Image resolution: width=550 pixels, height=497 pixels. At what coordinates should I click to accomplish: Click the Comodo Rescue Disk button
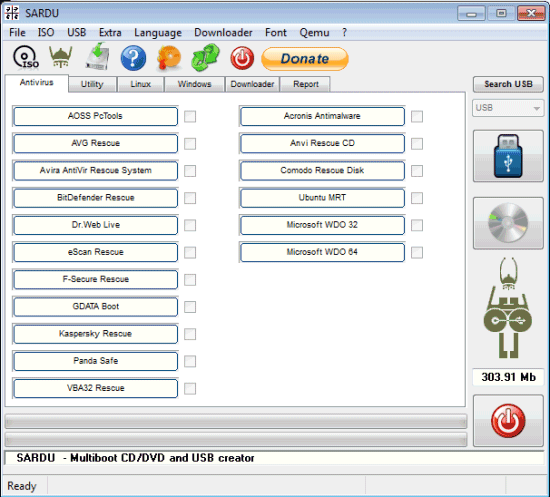[322, 171]
